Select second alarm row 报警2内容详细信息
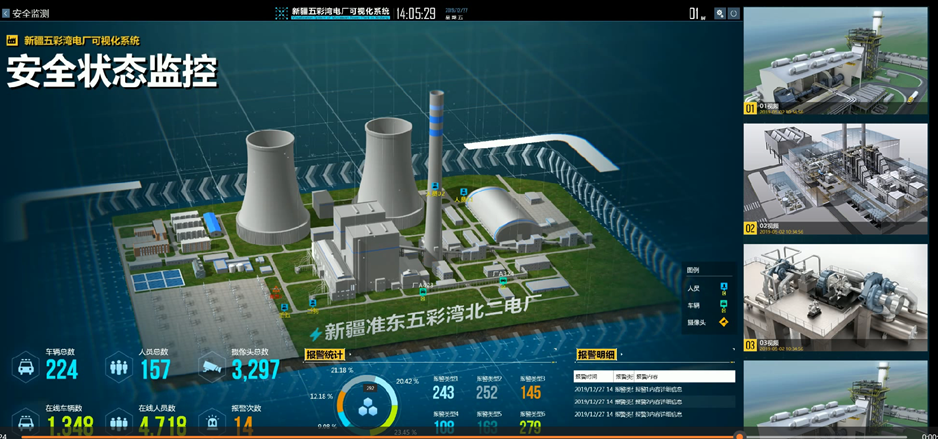Viewport: 938px width, 439px height. point(654,402)
